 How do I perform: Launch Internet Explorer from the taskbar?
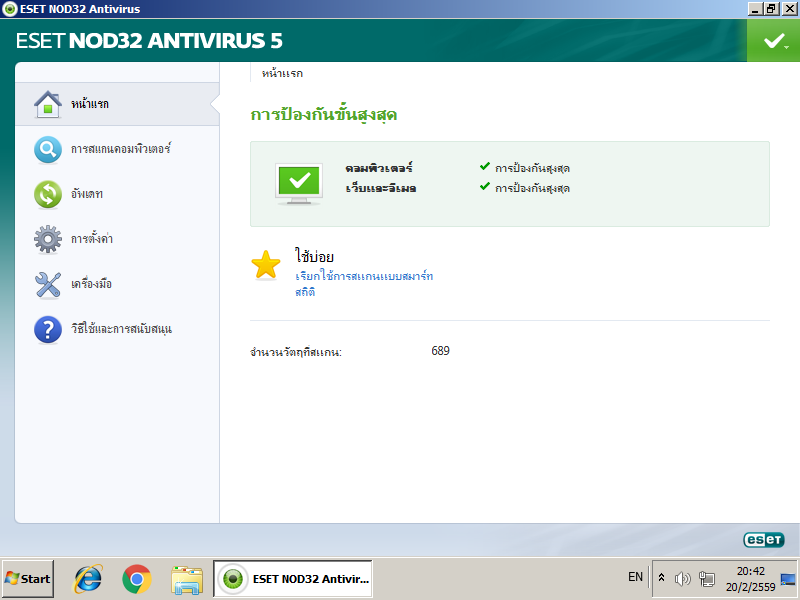point(88,579)
